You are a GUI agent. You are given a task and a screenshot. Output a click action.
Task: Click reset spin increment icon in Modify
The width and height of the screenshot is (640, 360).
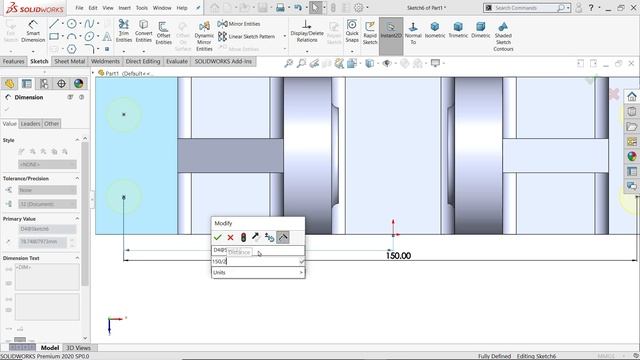pos(269,237)
